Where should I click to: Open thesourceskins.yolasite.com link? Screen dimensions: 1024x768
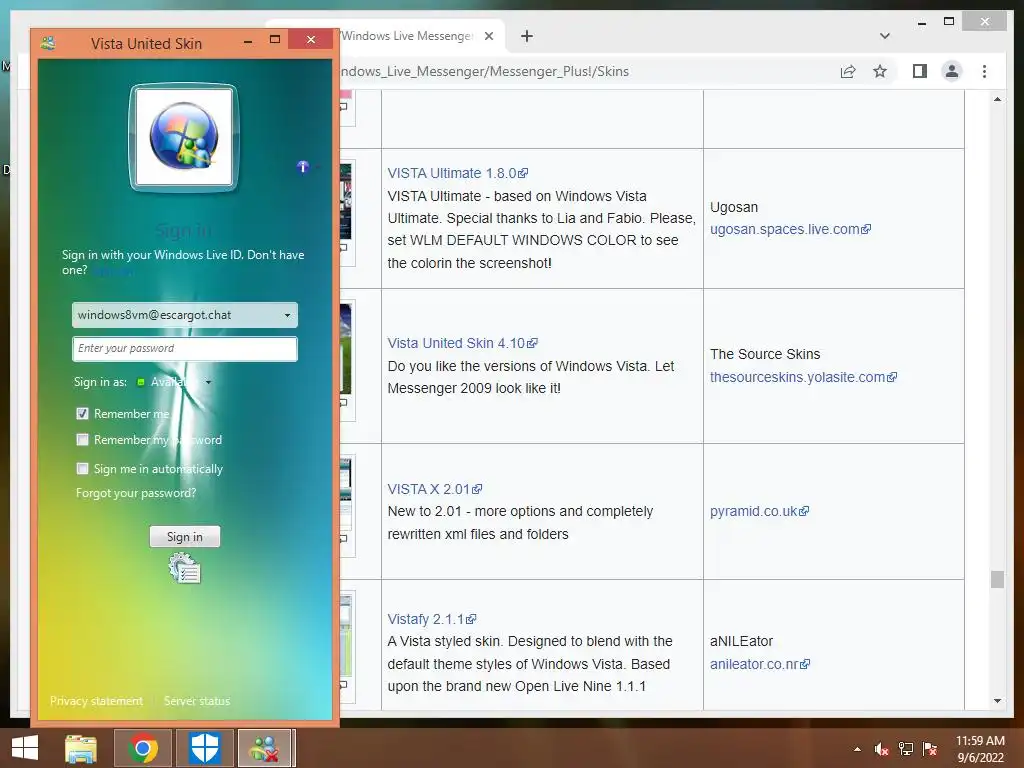[x=803, y=377]
